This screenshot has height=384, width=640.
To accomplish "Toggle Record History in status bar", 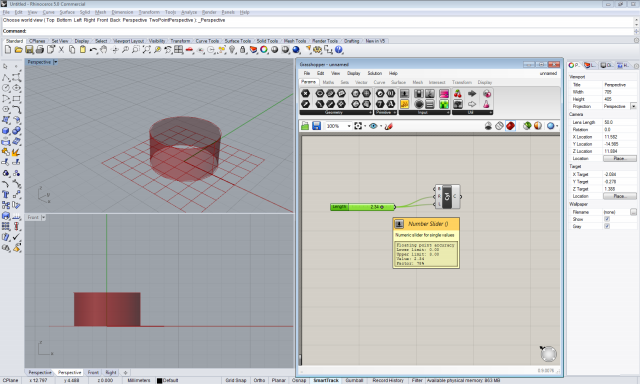I will [x=388, y=380].
